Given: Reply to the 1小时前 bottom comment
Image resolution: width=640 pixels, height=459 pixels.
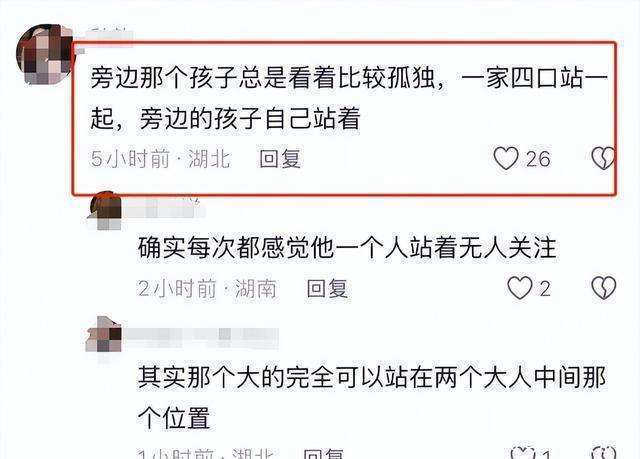Looking at the screenshot, I should pyautogui.click(x=323, y=454).
